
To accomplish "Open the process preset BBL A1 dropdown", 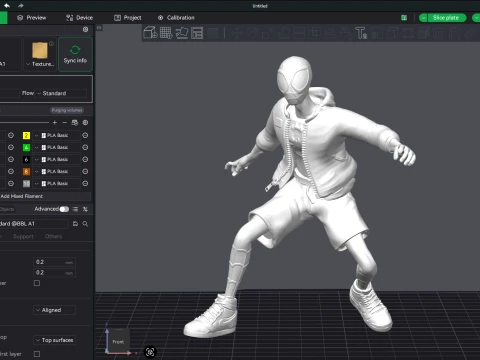I will click(x=34, y=224).
